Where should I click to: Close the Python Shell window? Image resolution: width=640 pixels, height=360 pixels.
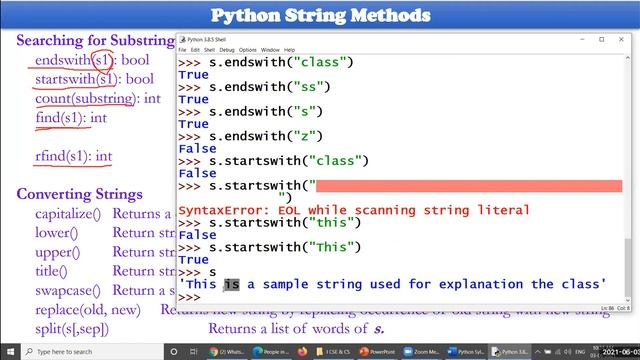click(x=621, y=40)
